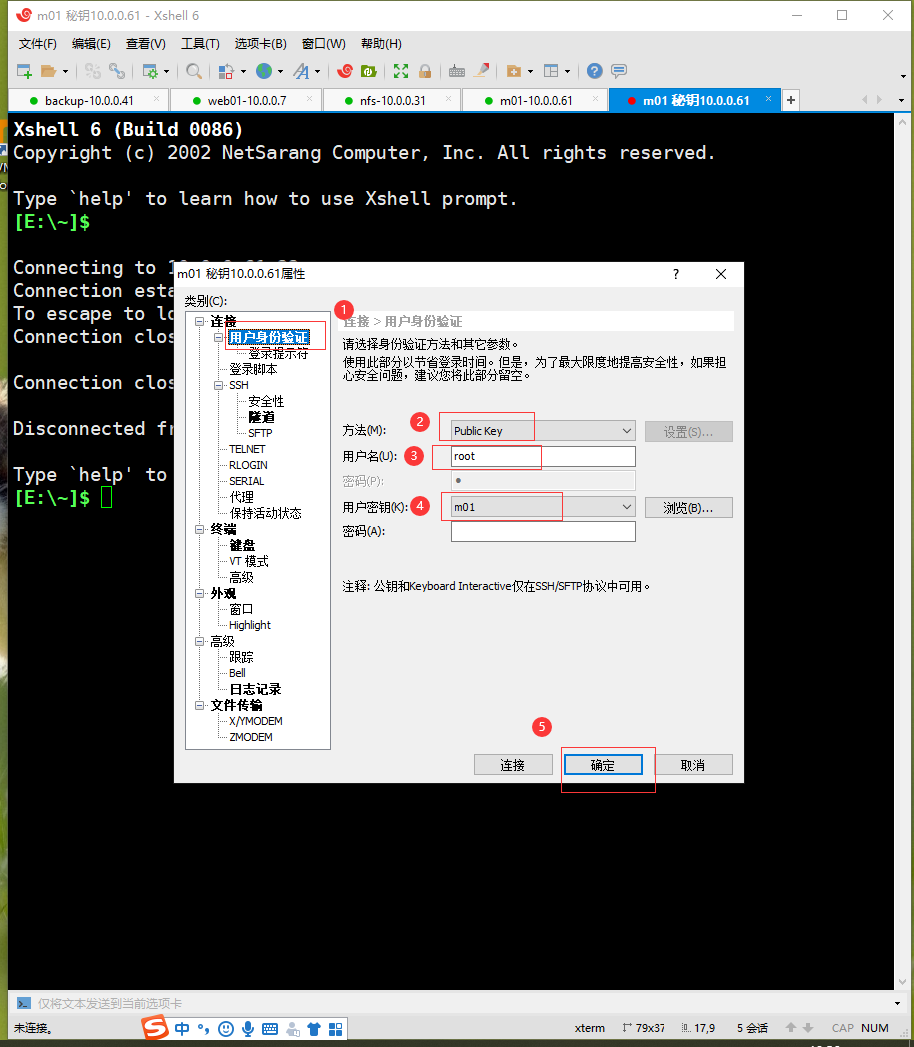Click the lock screen padlock icon

tap(425, 71)
